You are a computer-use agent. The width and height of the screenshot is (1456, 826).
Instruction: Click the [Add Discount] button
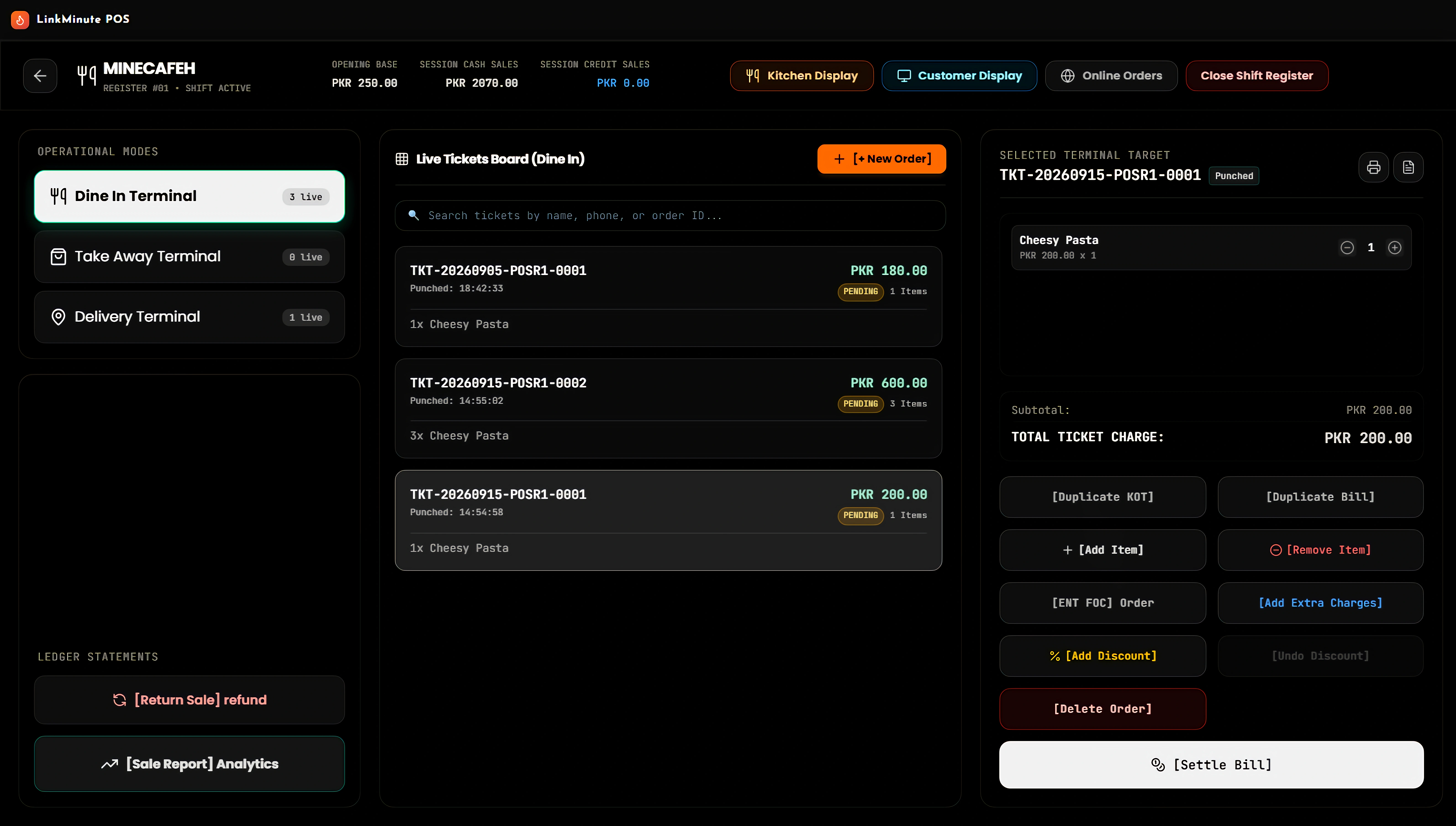[1102, 656]
